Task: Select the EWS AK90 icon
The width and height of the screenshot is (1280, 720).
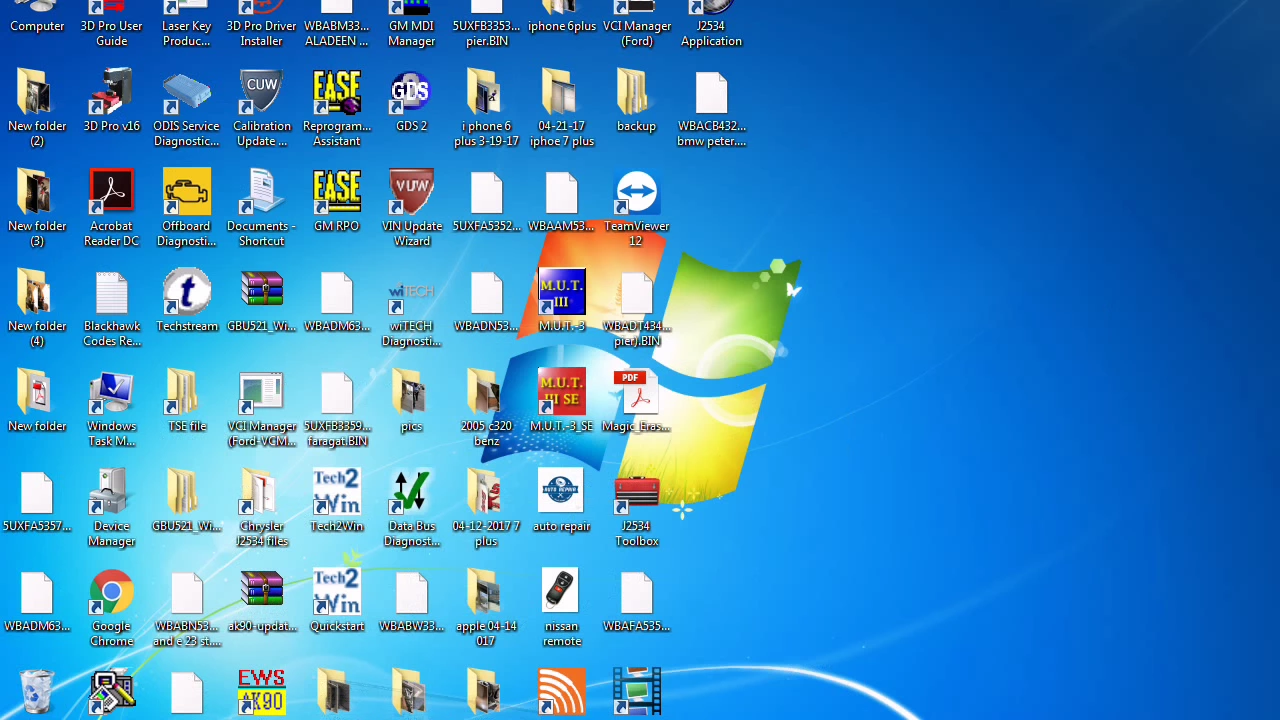Action: point(261,692)
